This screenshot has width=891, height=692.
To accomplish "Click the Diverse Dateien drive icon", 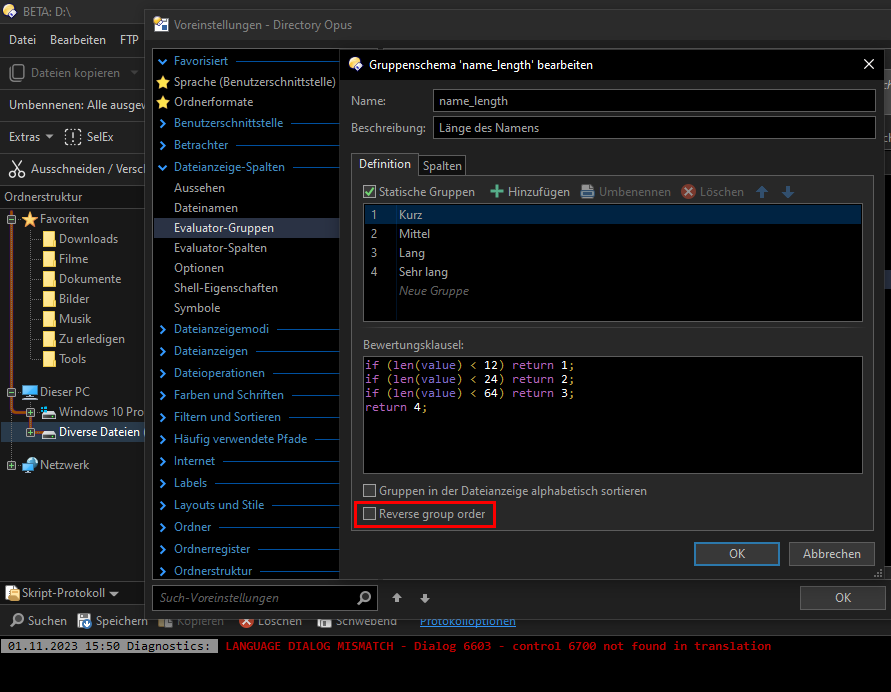I will pyautogui.click(x=49, y=433).
